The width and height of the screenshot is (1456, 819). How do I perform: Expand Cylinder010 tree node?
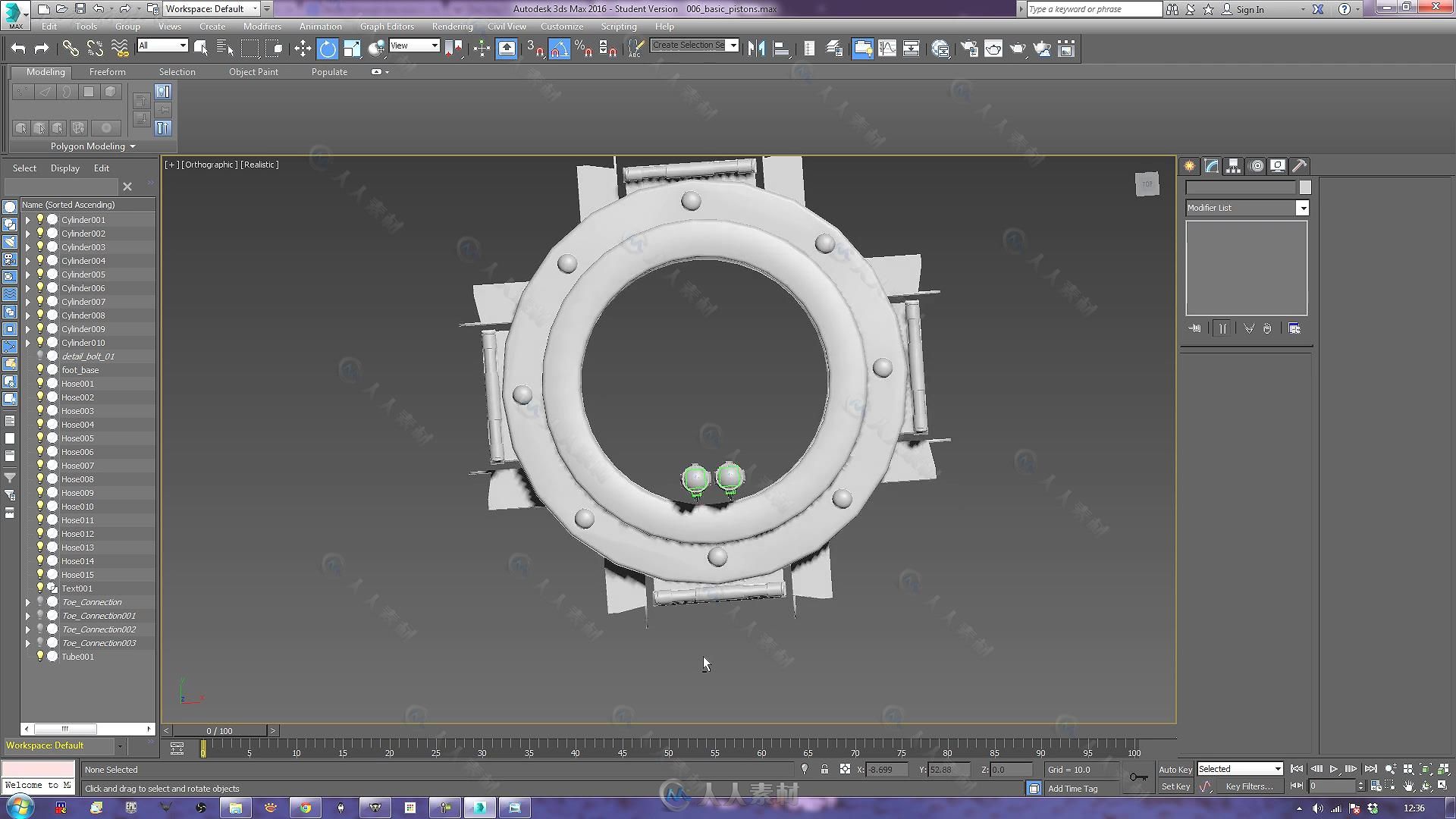tap(28, 343)
